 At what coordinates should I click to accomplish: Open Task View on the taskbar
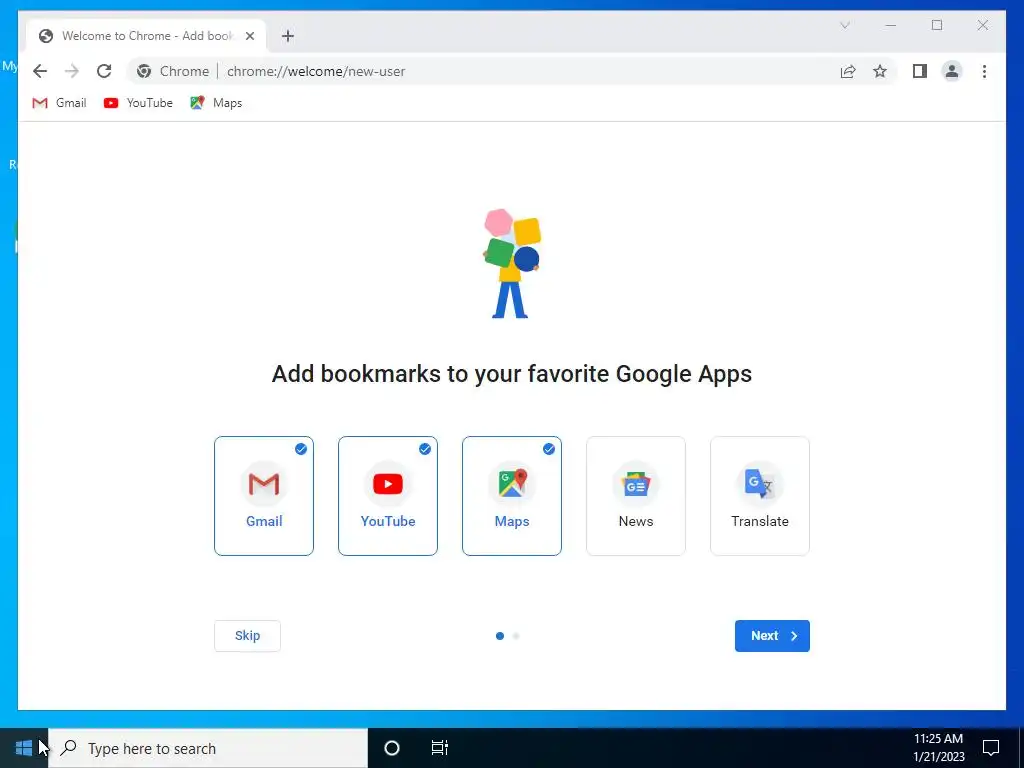point(440,748)
